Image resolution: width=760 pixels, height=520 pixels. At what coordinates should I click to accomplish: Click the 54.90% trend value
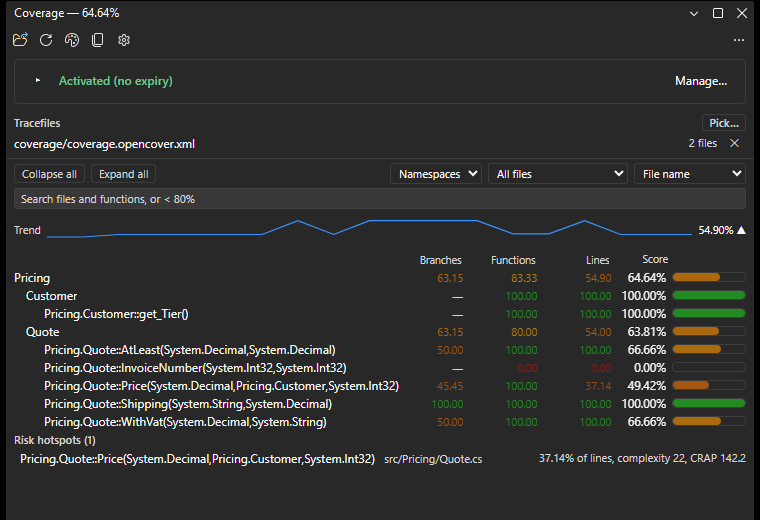[715, 230]
